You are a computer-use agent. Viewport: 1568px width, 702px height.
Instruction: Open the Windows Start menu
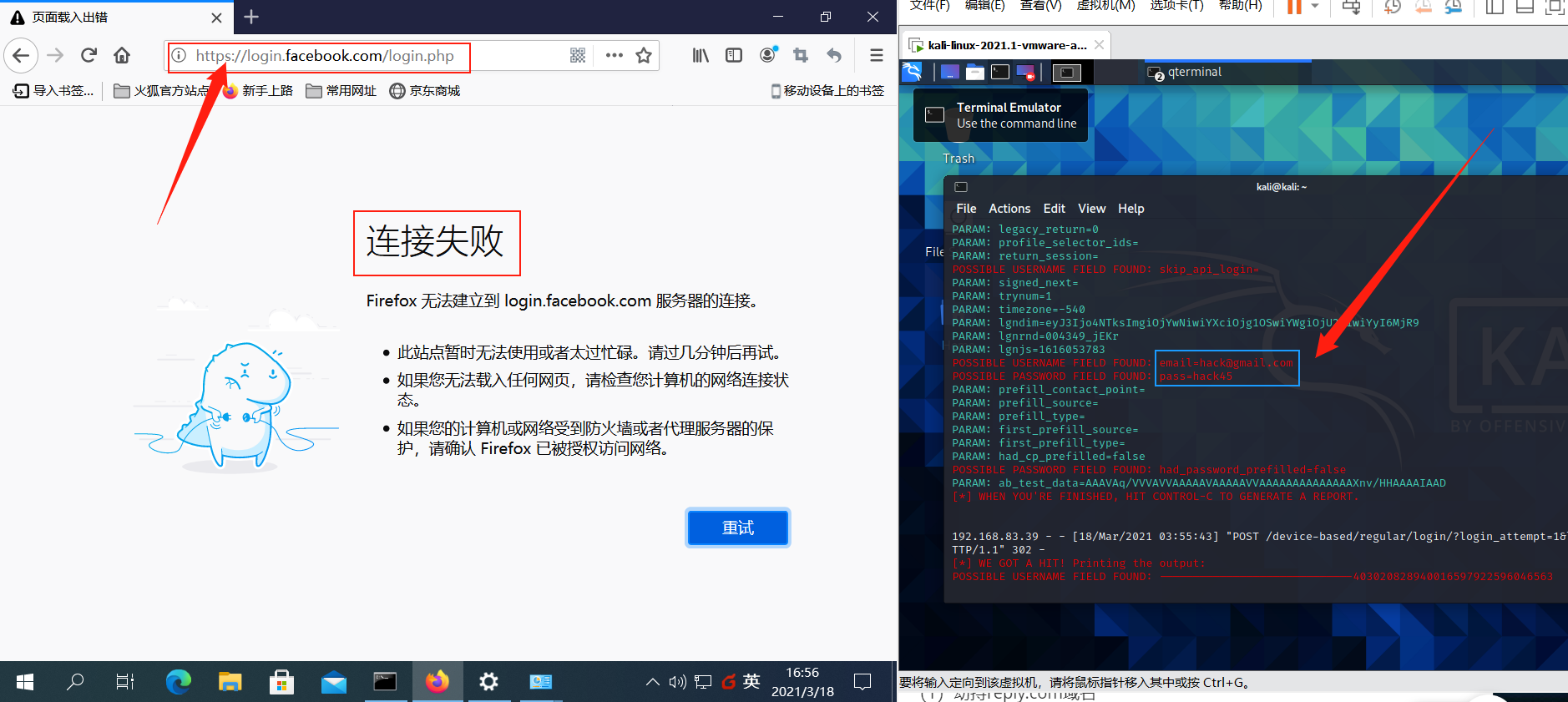(x=25, y=682)
